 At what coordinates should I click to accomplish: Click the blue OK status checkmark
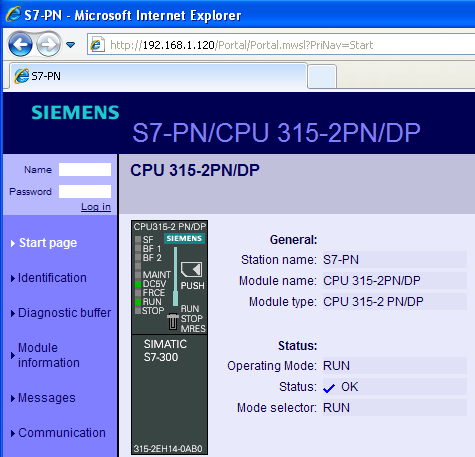[x=329, y=388]
